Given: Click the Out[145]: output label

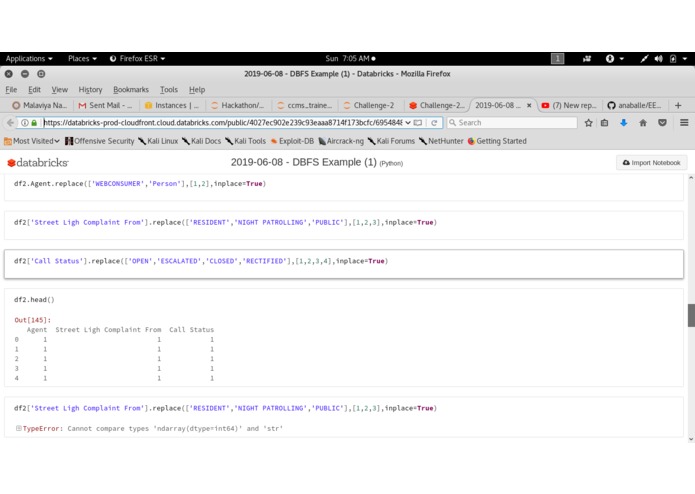Looking at the screenshot, I should tap(32, 320).
